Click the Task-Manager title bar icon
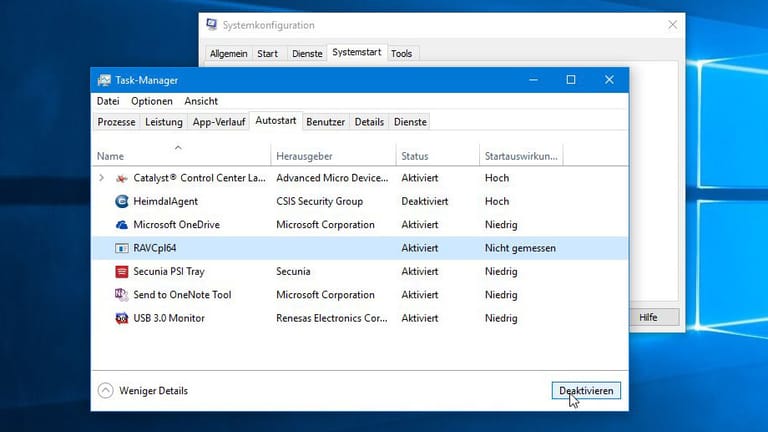Image resolution: width=768 pixels, height=432 pixels. pyautogui.click(x=104, y=80)
